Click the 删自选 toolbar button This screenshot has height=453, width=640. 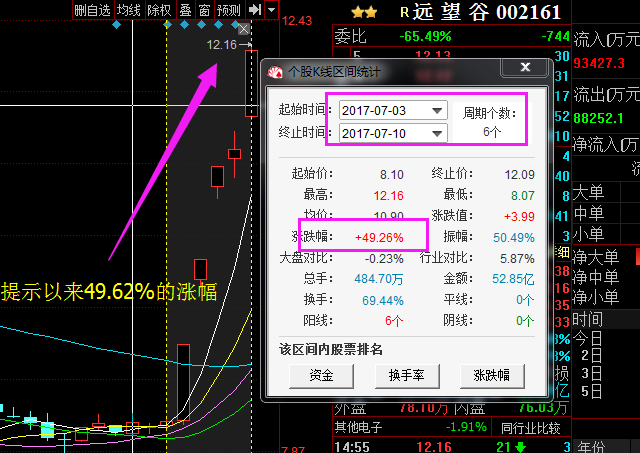92,10
